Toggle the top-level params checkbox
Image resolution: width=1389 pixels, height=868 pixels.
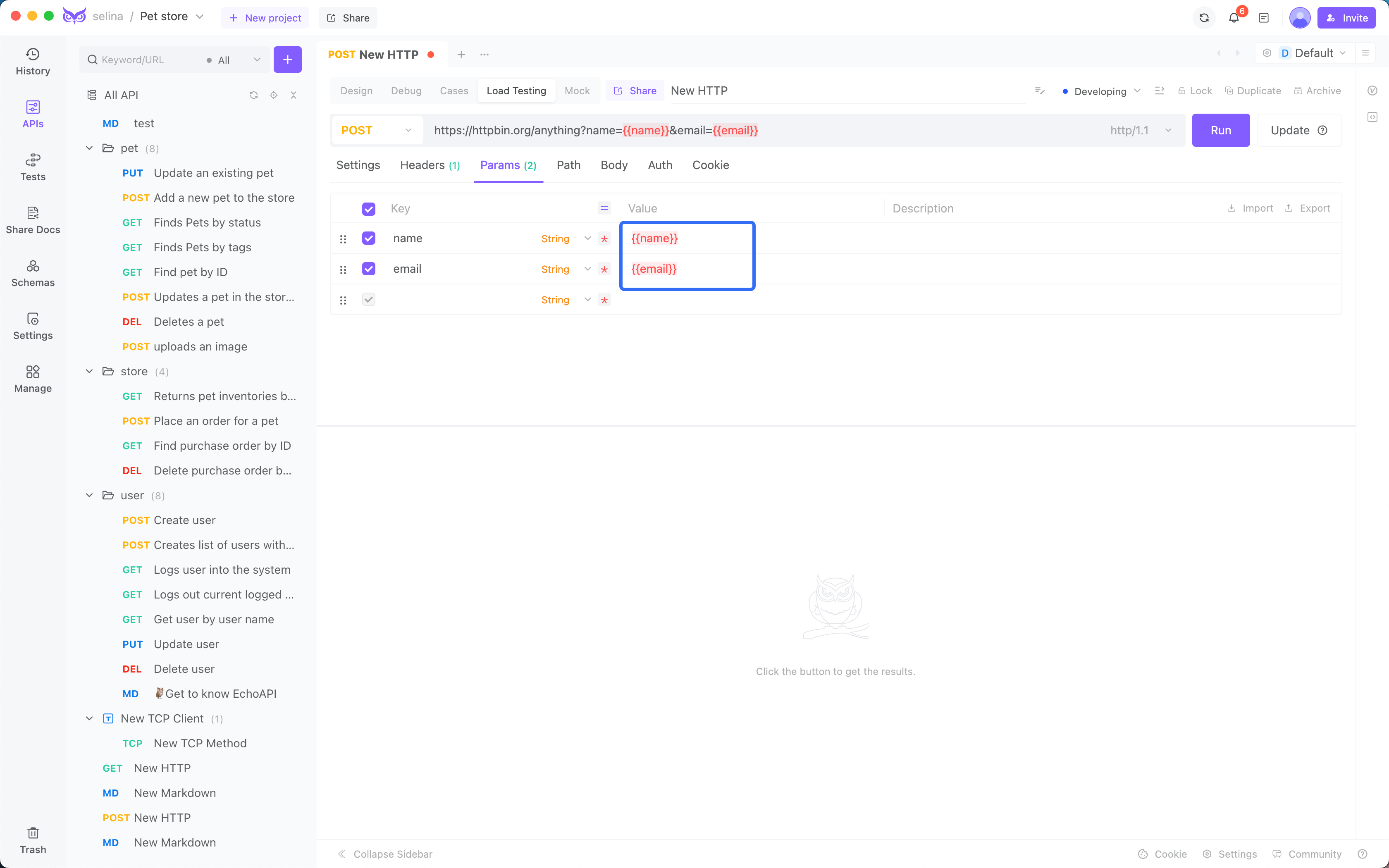[369, 208]
